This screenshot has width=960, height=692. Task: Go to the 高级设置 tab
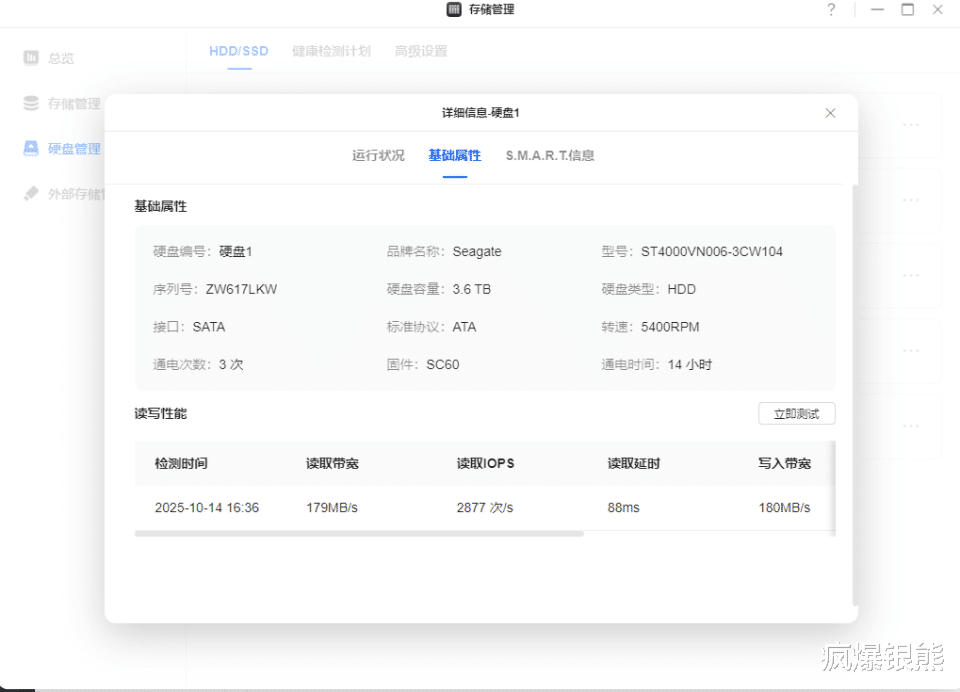[420, 51]
